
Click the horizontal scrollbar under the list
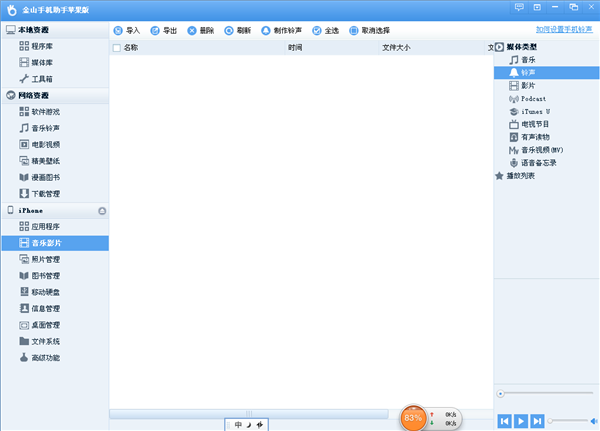click(x=249, y=414)
